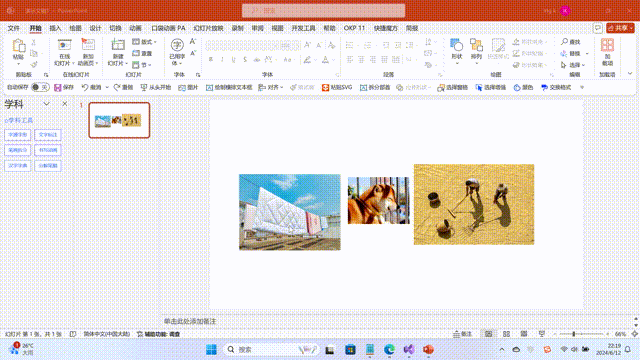Click 绘制横排文本框 draw text box tool
640x360 pixels.
click(229, 87)
